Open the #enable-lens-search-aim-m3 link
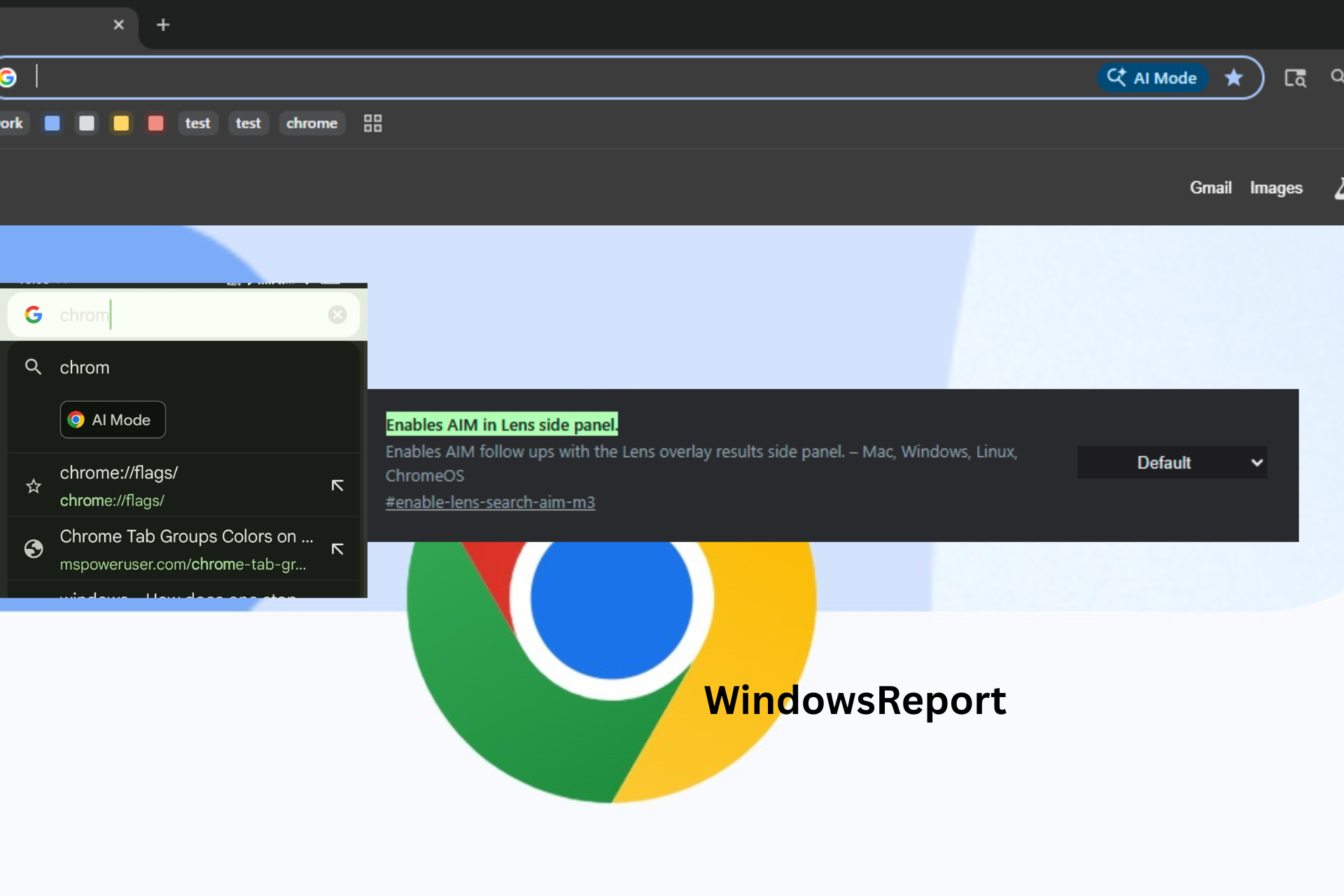 tap(490, 503)
